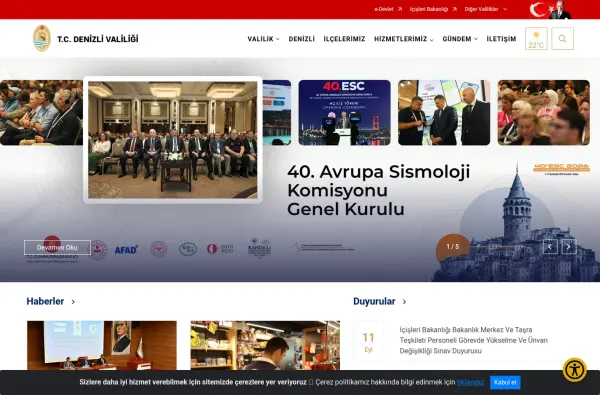Click the AFAD logo in slider
The image size is (600, 395).
(126, 250)
